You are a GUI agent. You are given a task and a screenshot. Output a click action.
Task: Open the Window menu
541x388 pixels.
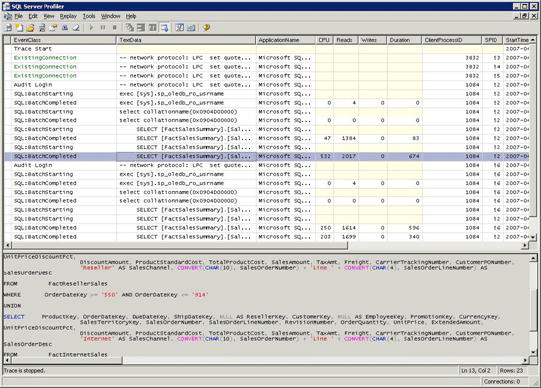click(x=110, y=16)
